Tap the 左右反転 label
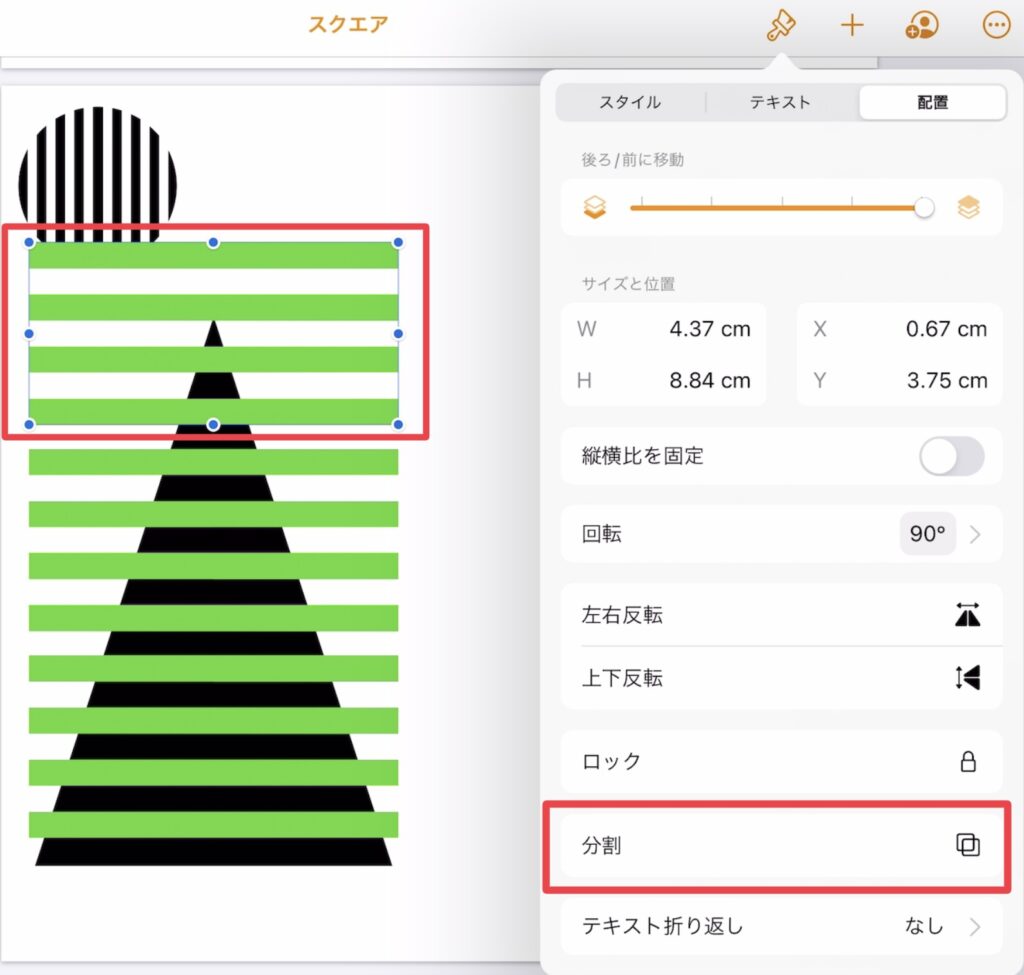The height and width of the screenshot is (975, 1024). [x=622, y=615]
